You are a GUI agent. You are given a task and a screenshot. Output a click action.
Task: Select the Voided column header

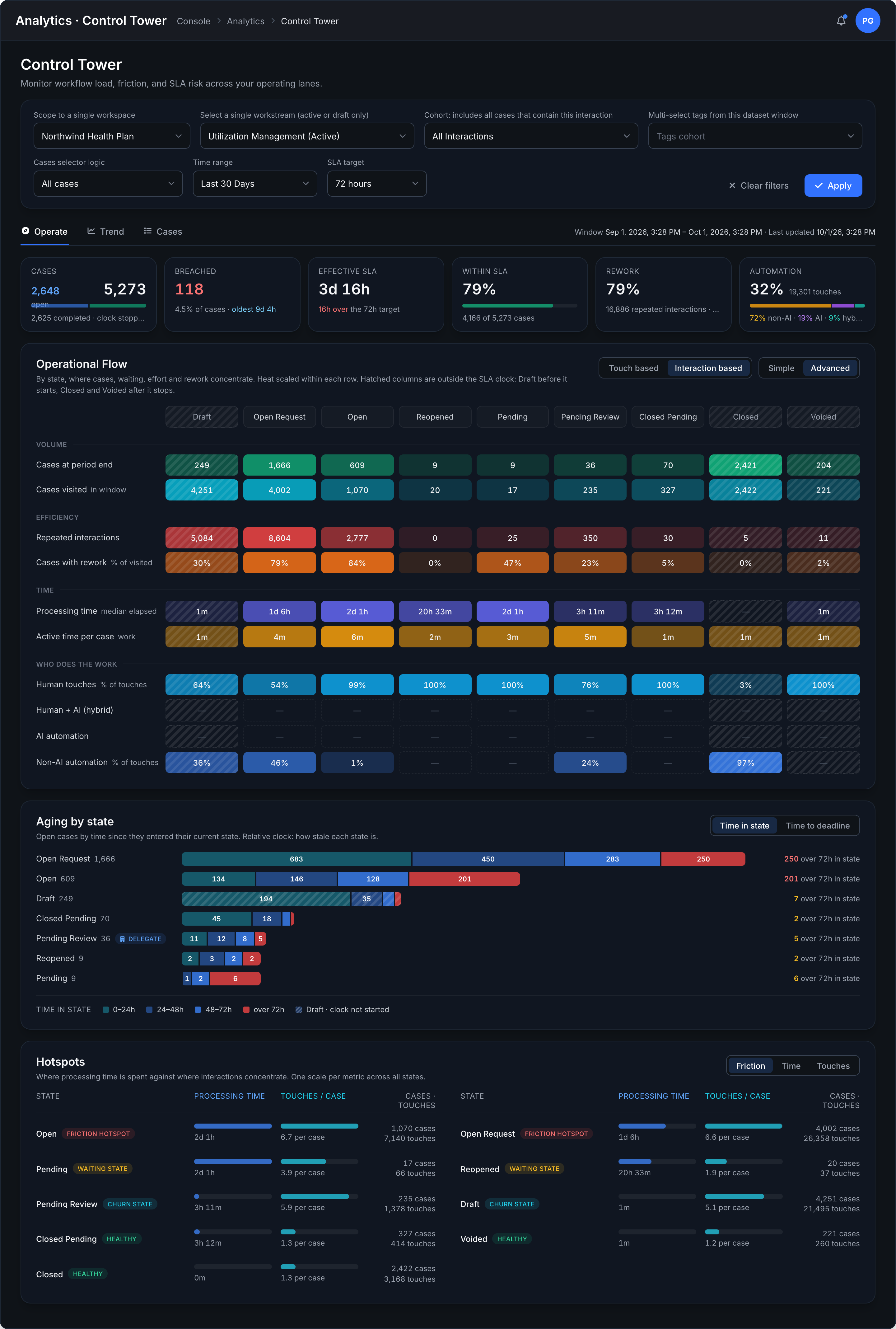coord(823,417)
